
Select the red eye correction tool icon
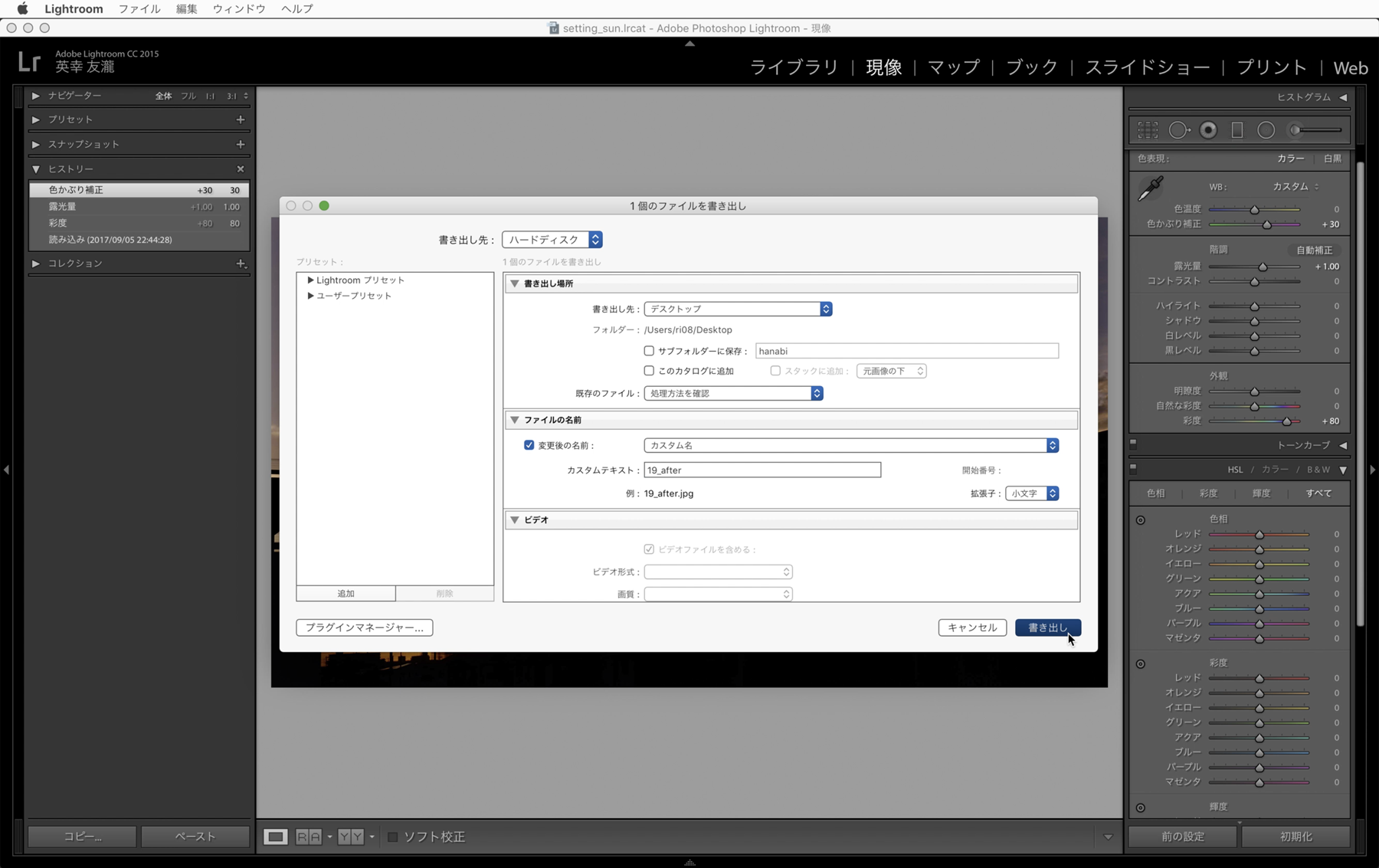1208,130
